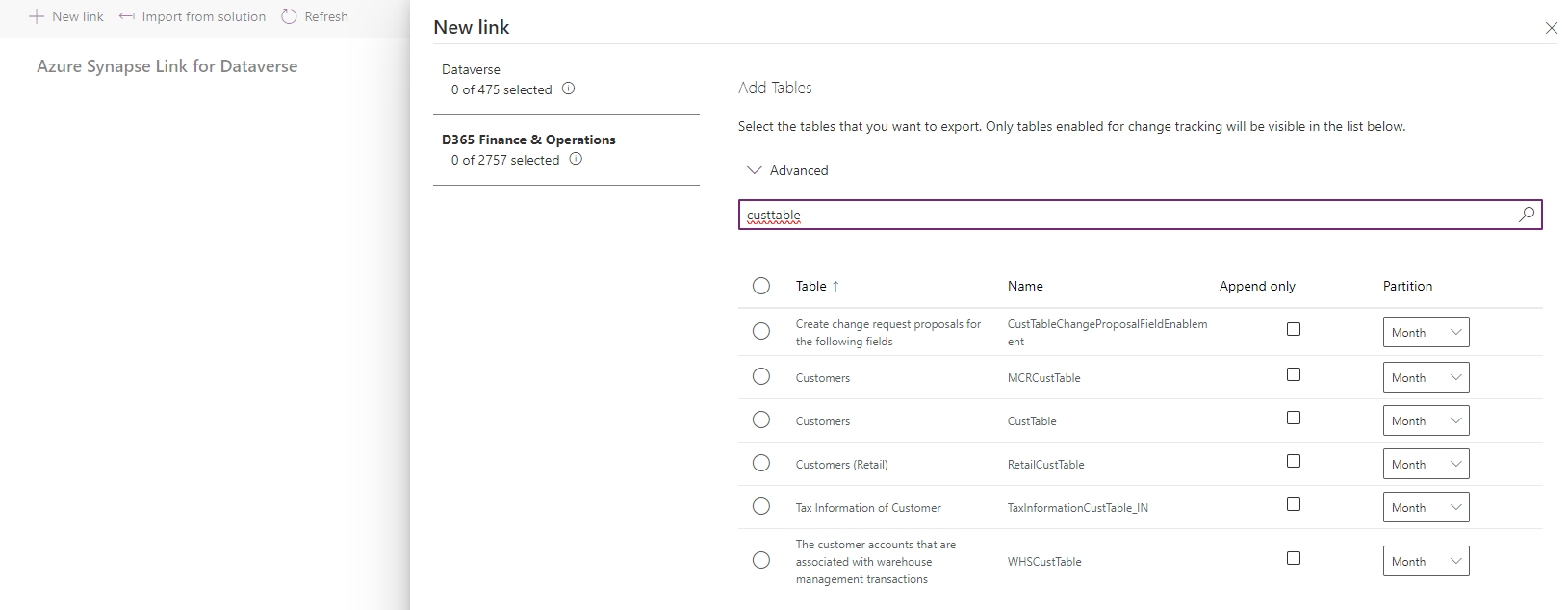The width and height of the screenshot is (1568, 610).
Task: Check Append only for RetailCustTable
Action: coord(1294,461)
